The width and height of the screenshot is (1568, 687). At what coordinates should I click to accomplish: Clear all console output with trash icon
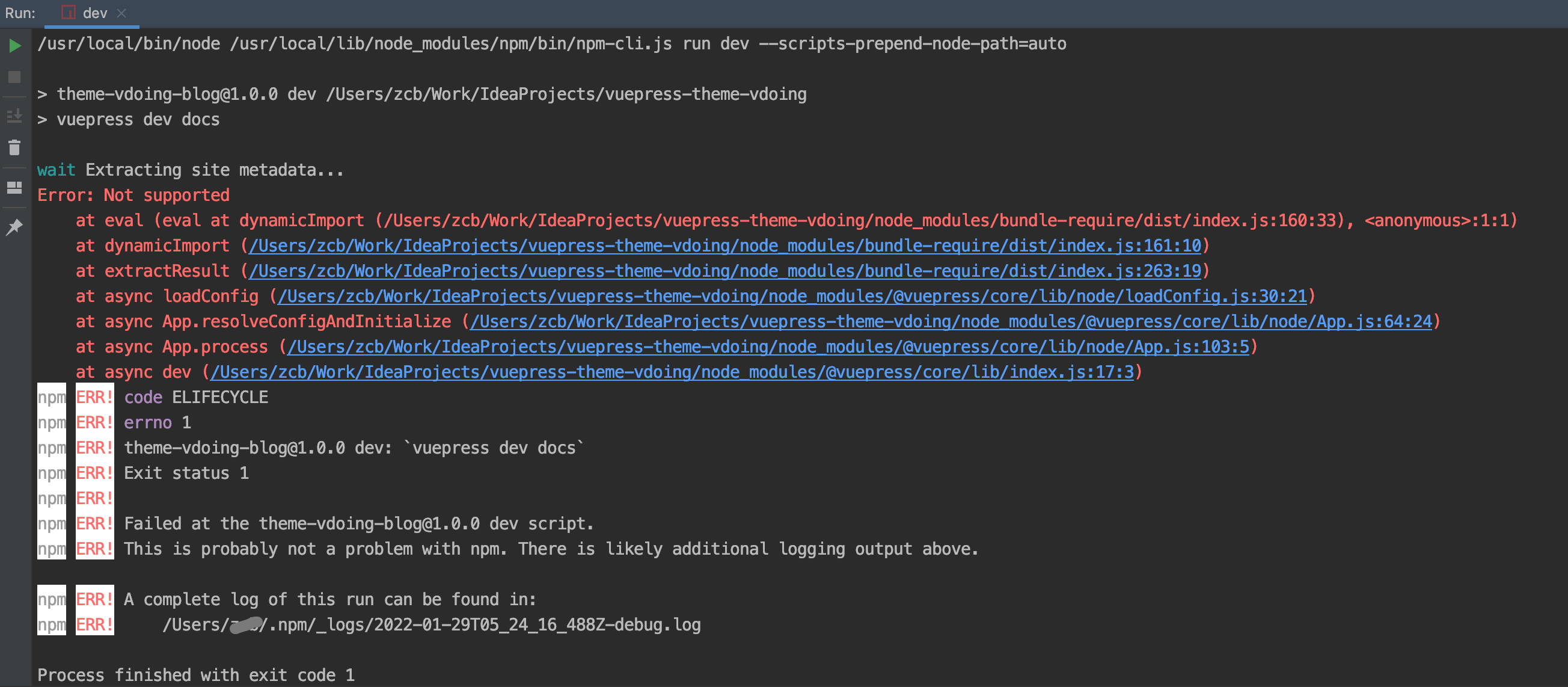pyautogui.click(x=14, y=147)
